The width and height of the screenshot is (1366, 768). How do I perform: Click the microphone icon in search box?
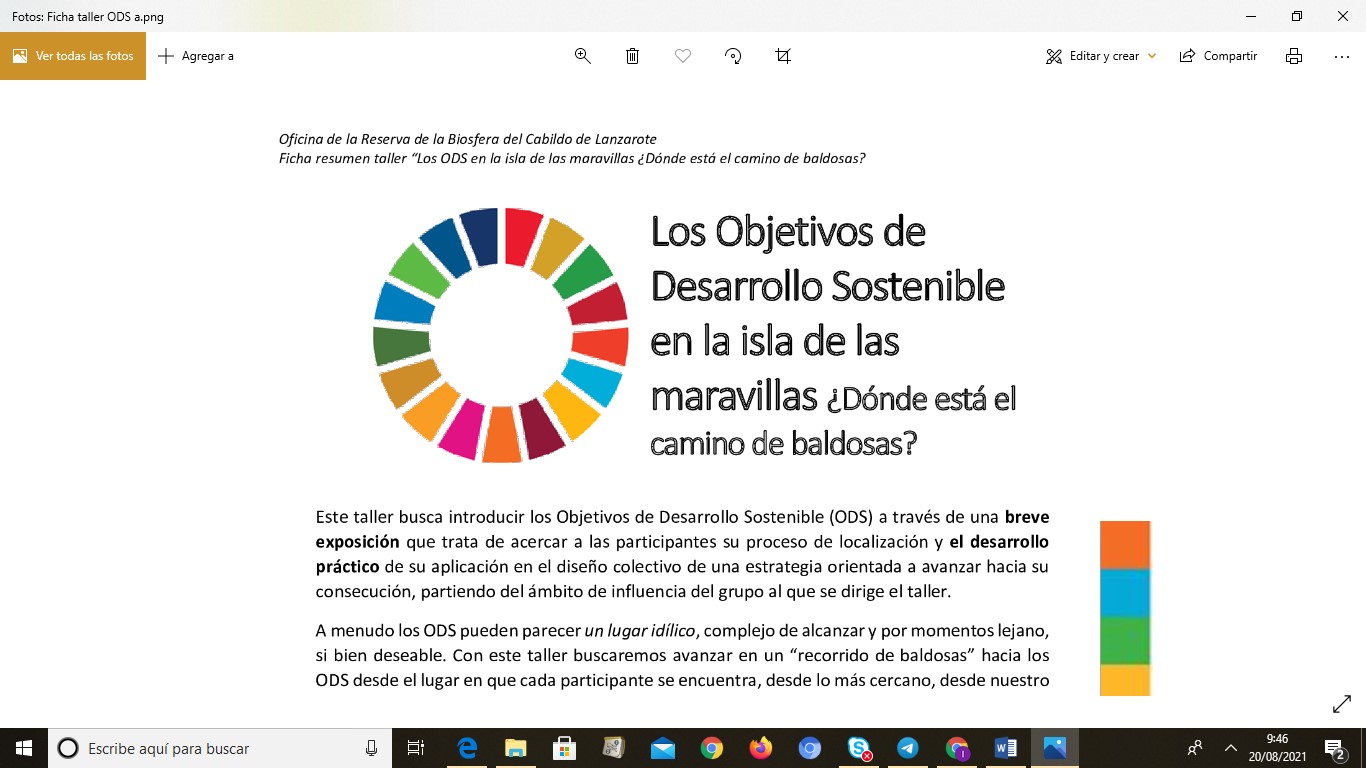click(x=372, y=748)
